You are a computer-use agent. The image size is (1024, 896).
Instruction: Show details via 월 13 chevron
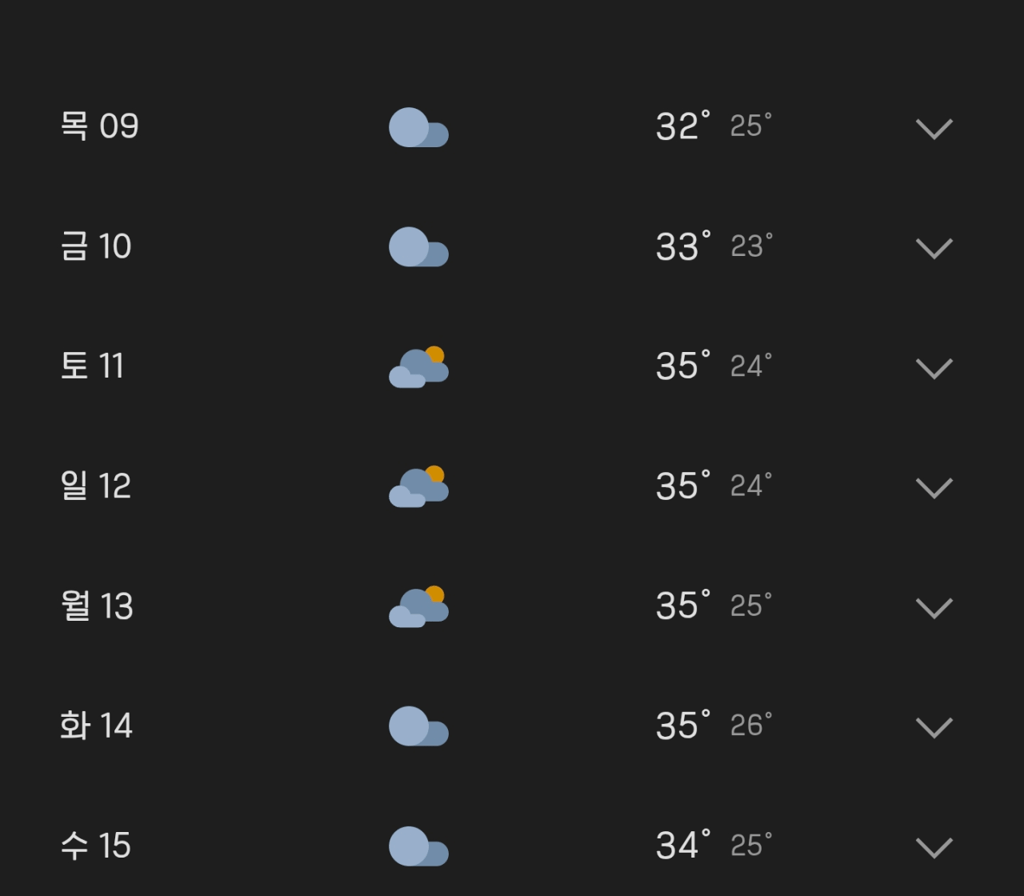click(x=935, y=608)
